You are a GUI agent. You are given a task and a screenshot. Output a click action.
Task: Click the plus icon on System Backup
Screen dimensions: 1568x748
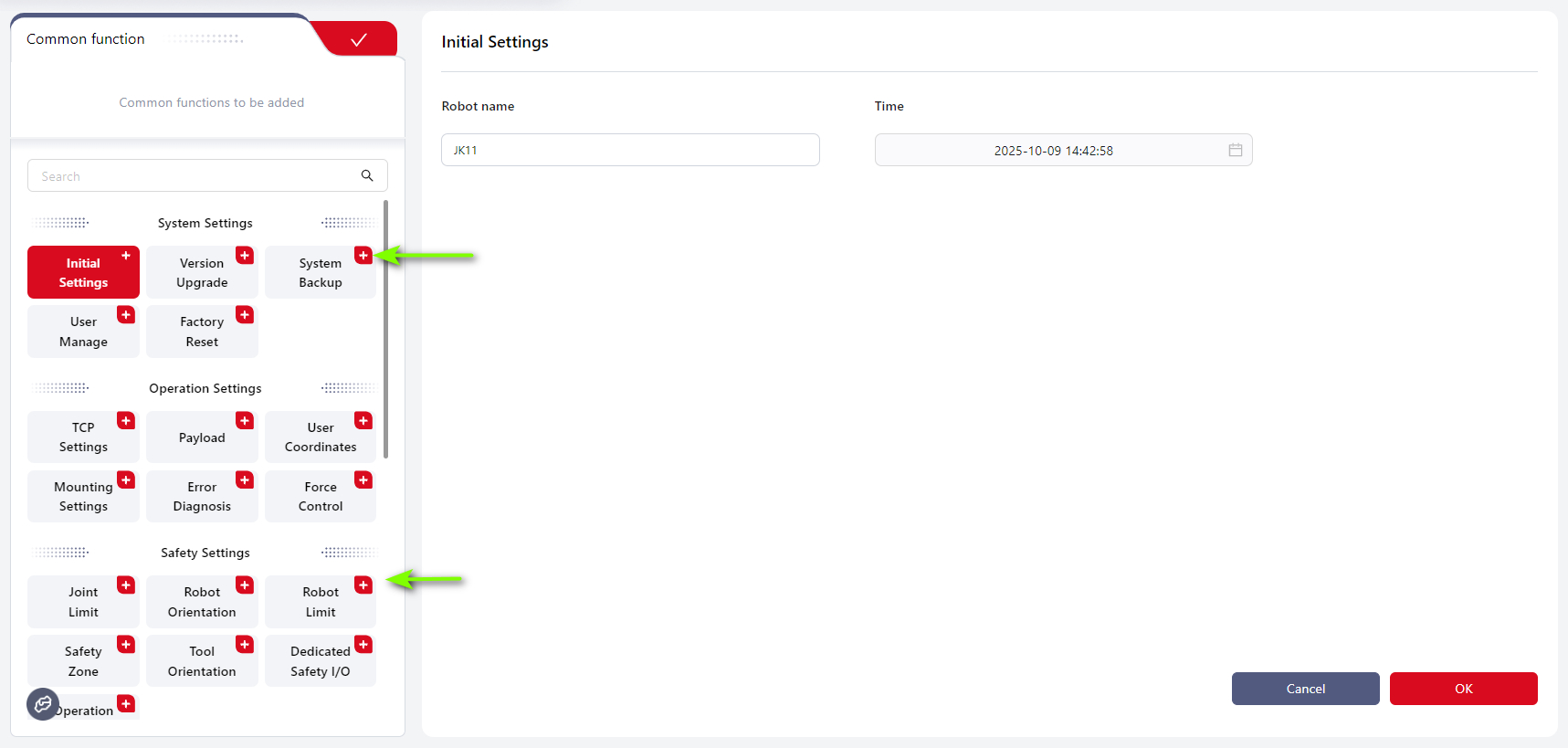363,256
